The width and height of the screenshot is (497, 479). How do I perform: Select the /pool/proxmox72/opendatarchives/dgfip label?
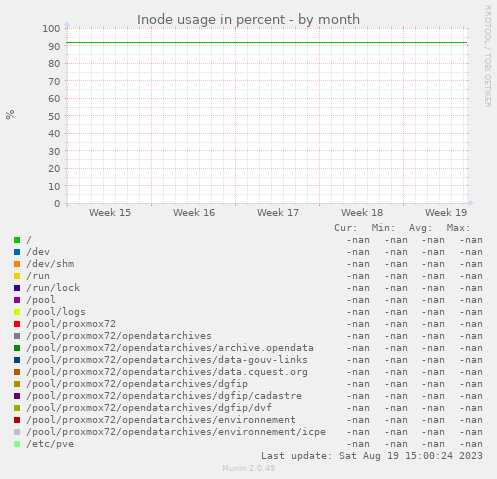pyautogui.click(x=137, y=384)
